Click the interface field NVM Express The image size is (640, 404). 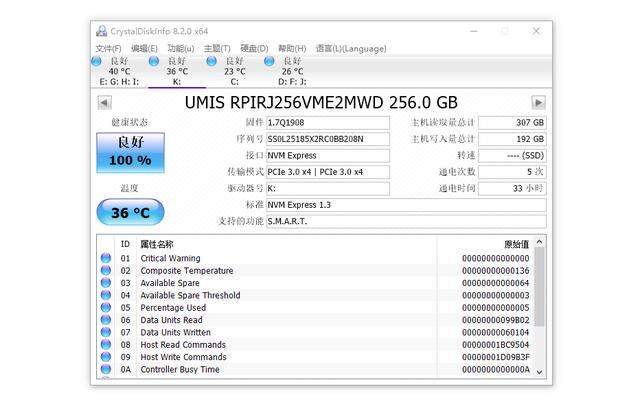click(328, 155)
